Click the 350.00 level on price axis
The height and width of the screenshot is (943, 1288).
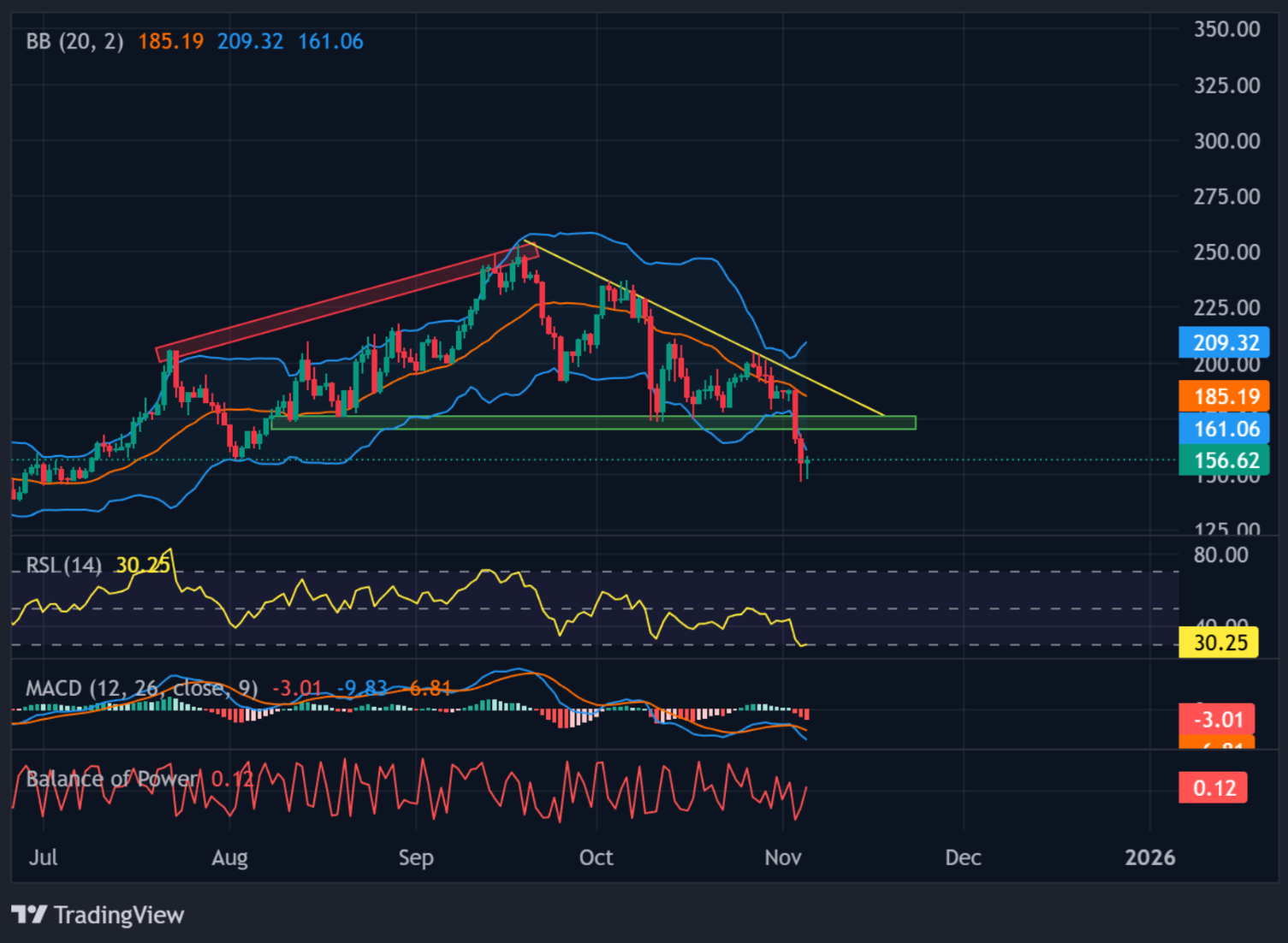[x=1226, y=30]
